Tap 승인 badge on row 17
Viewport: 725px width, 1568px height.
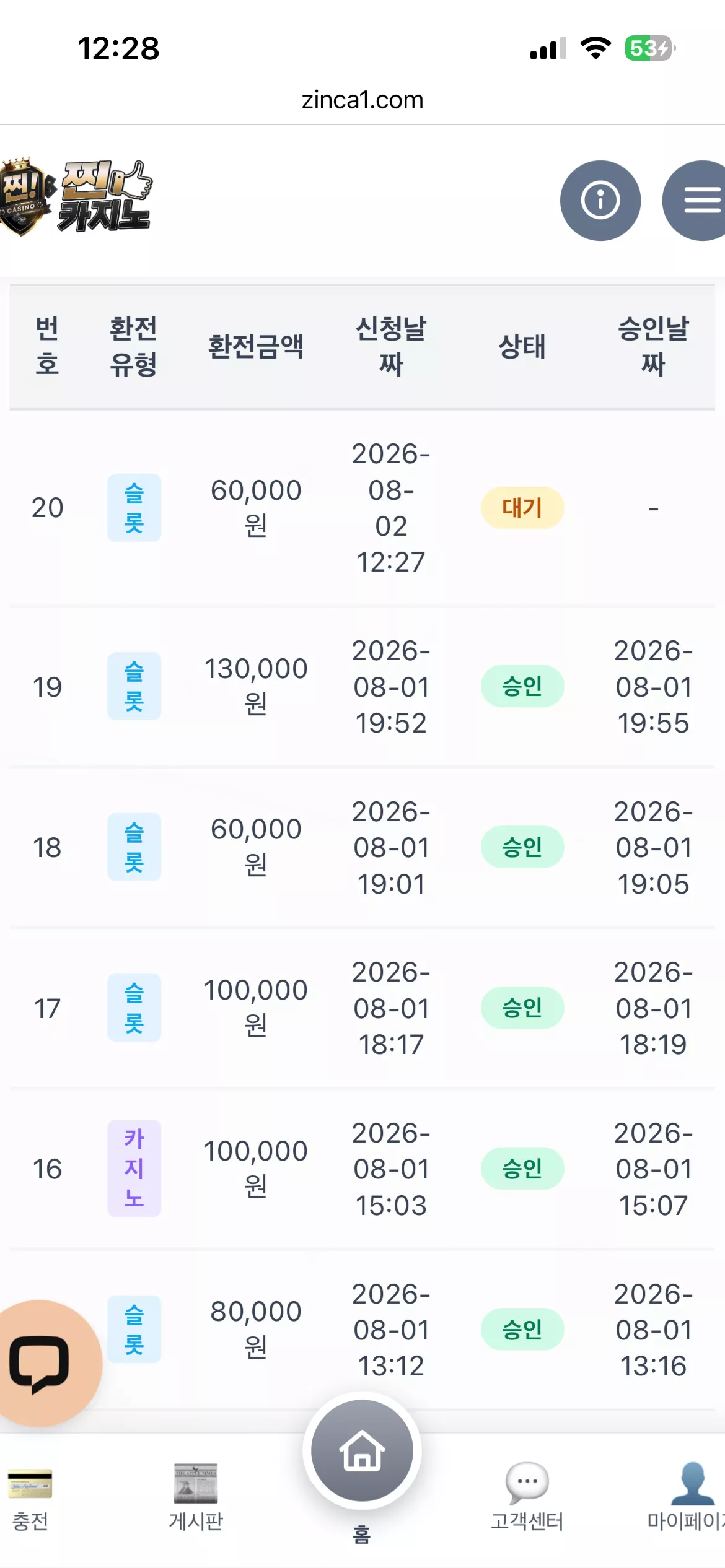click(x=522, y=1008)
